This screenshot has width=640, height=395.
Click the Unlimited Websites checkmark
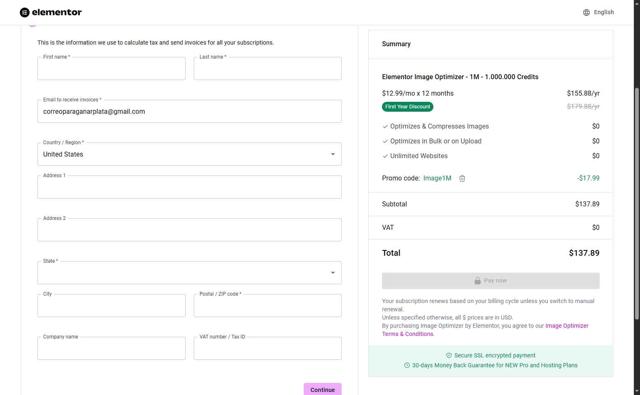click(x=385, y=156)
